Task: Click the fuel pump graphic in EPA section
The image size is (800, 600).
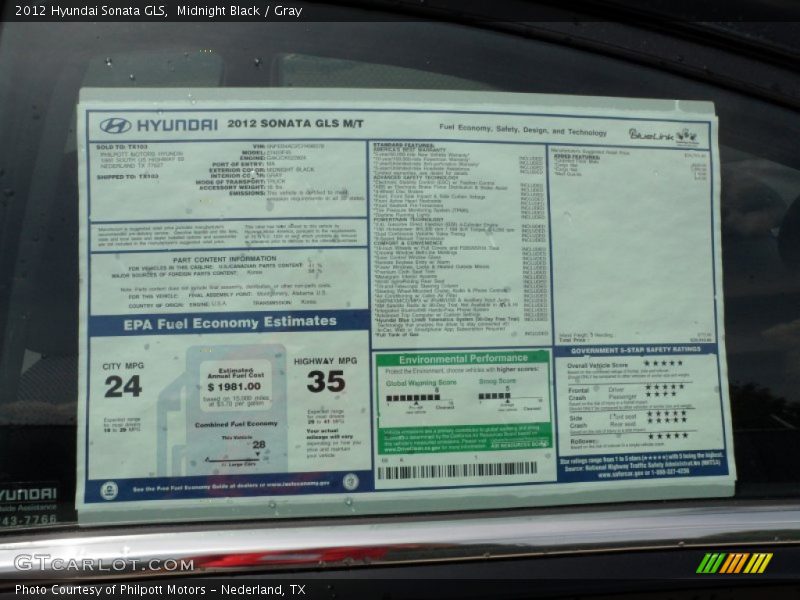Action: 222,410
